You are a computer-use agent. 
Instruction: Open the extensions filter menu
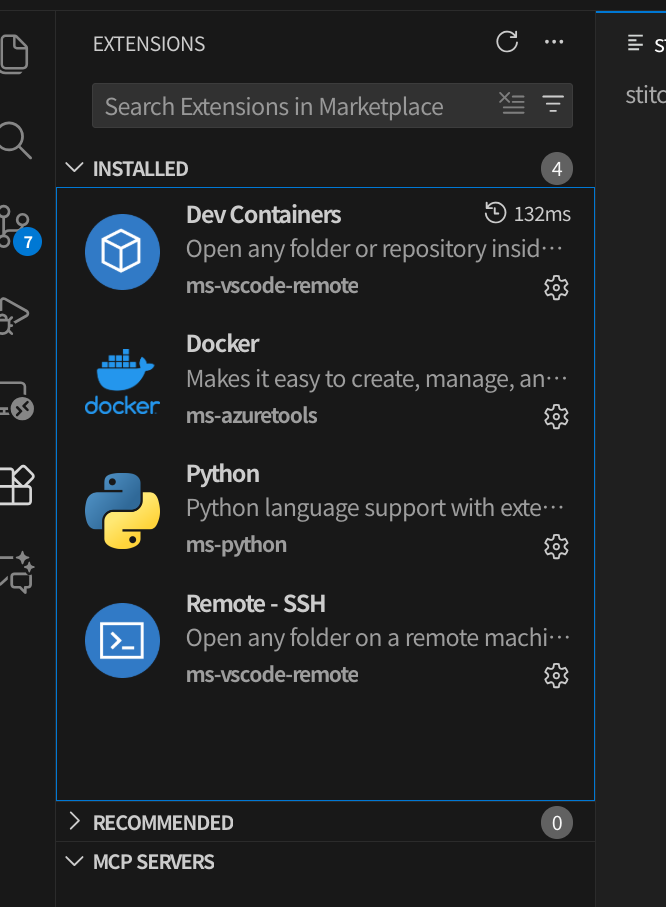pyautogui.click(x=552, y=104)
